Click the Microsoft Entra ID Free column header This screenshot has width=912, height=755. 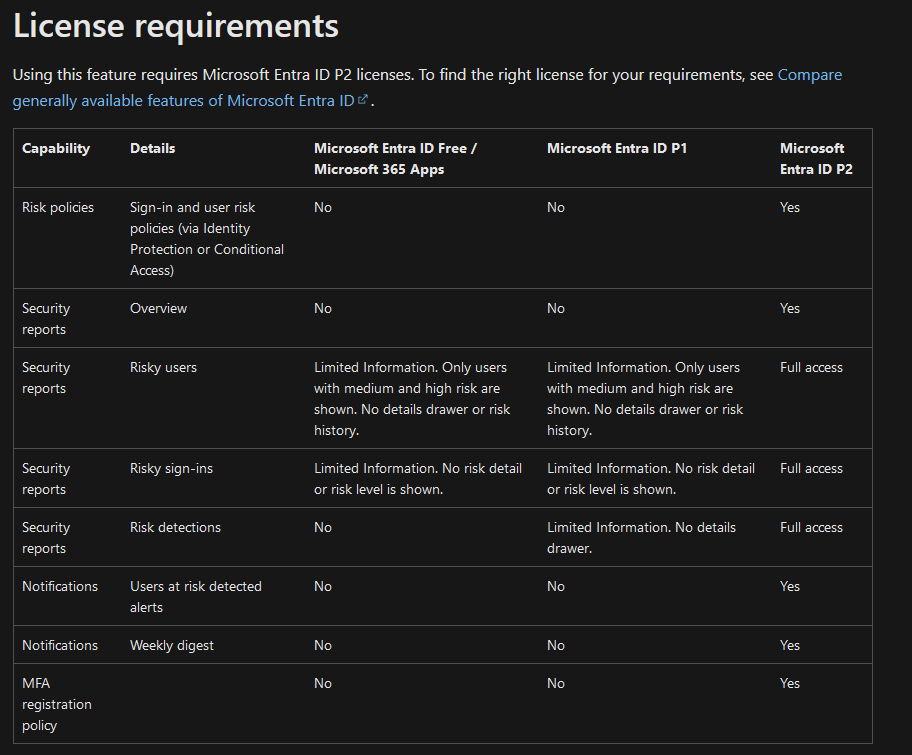[x=395, y=158]
